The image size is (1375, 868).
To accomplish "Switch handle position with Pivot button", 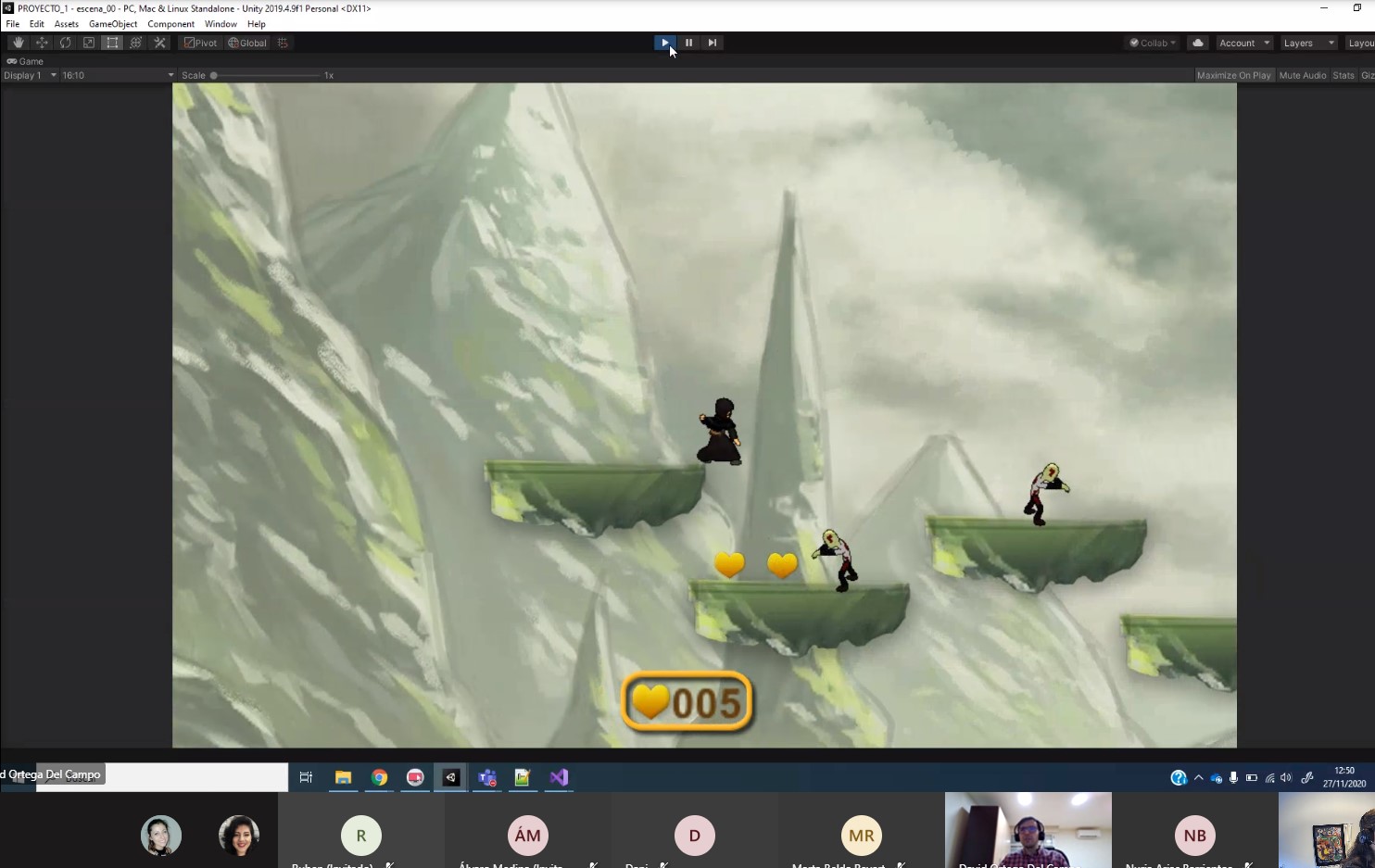I will pyautogui.click(x=200, y=43).
